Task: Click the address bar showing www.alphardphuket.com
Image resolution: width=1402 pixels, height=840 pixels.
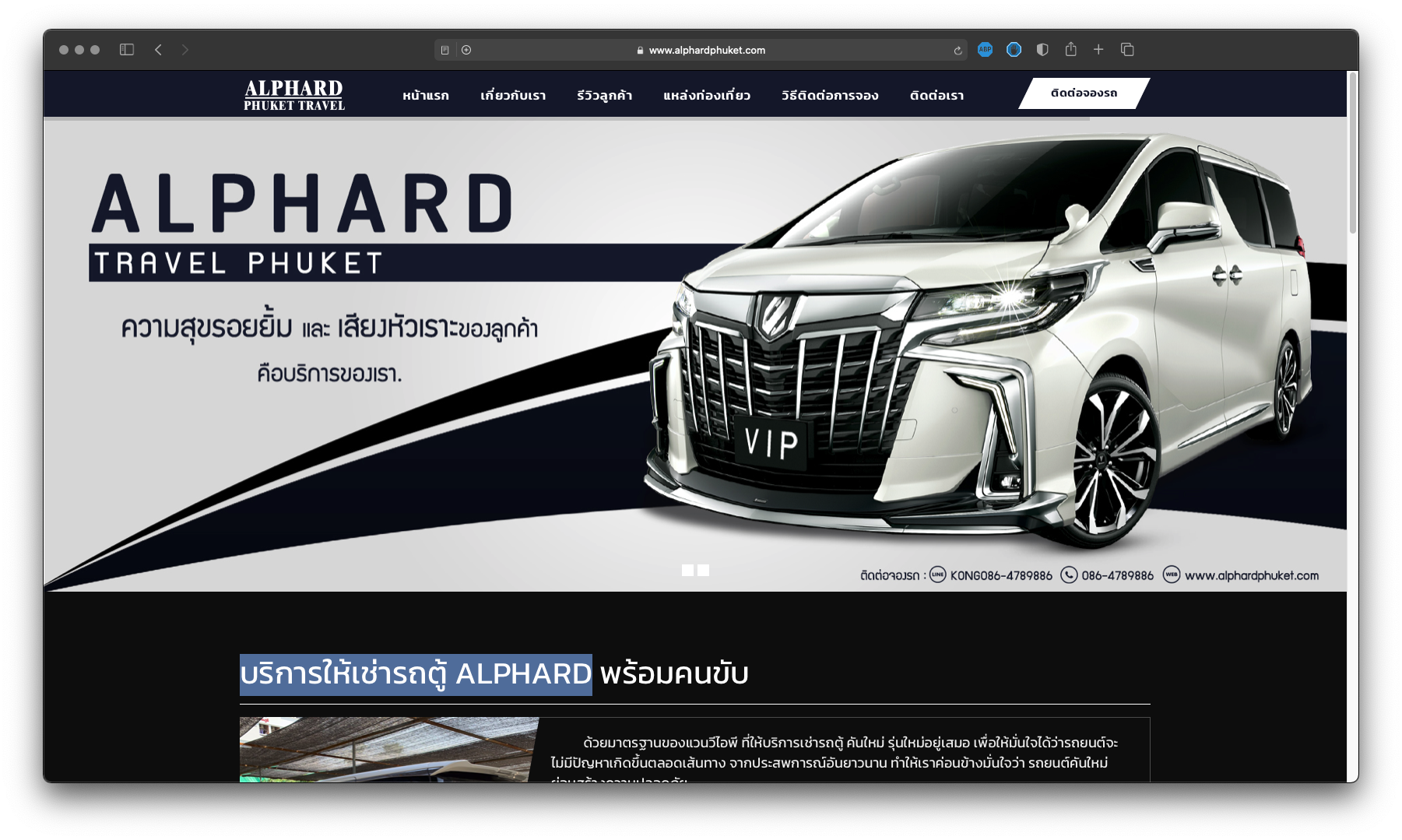Action: [x=701, y=50]
